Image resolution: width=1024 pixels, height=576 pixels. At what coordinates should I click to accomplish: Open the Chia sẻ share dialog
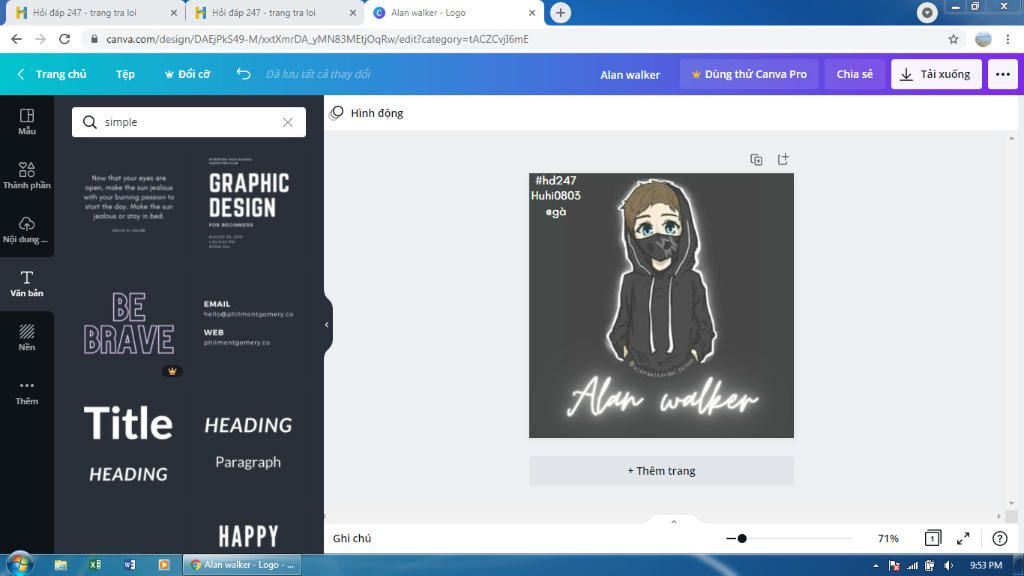coord(855,74)
